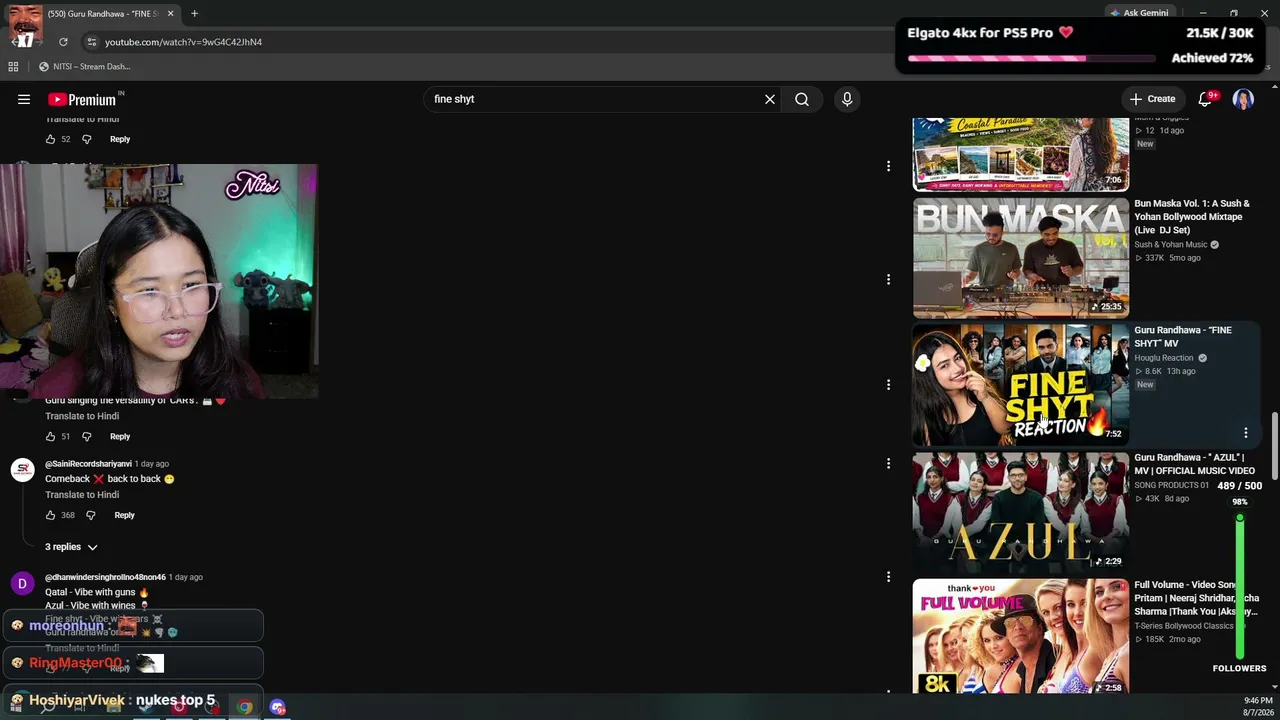Focus the Chrome address bar URL
Image resolution: width=1280 pixels, height=720 pixels.
coord(184,42)
